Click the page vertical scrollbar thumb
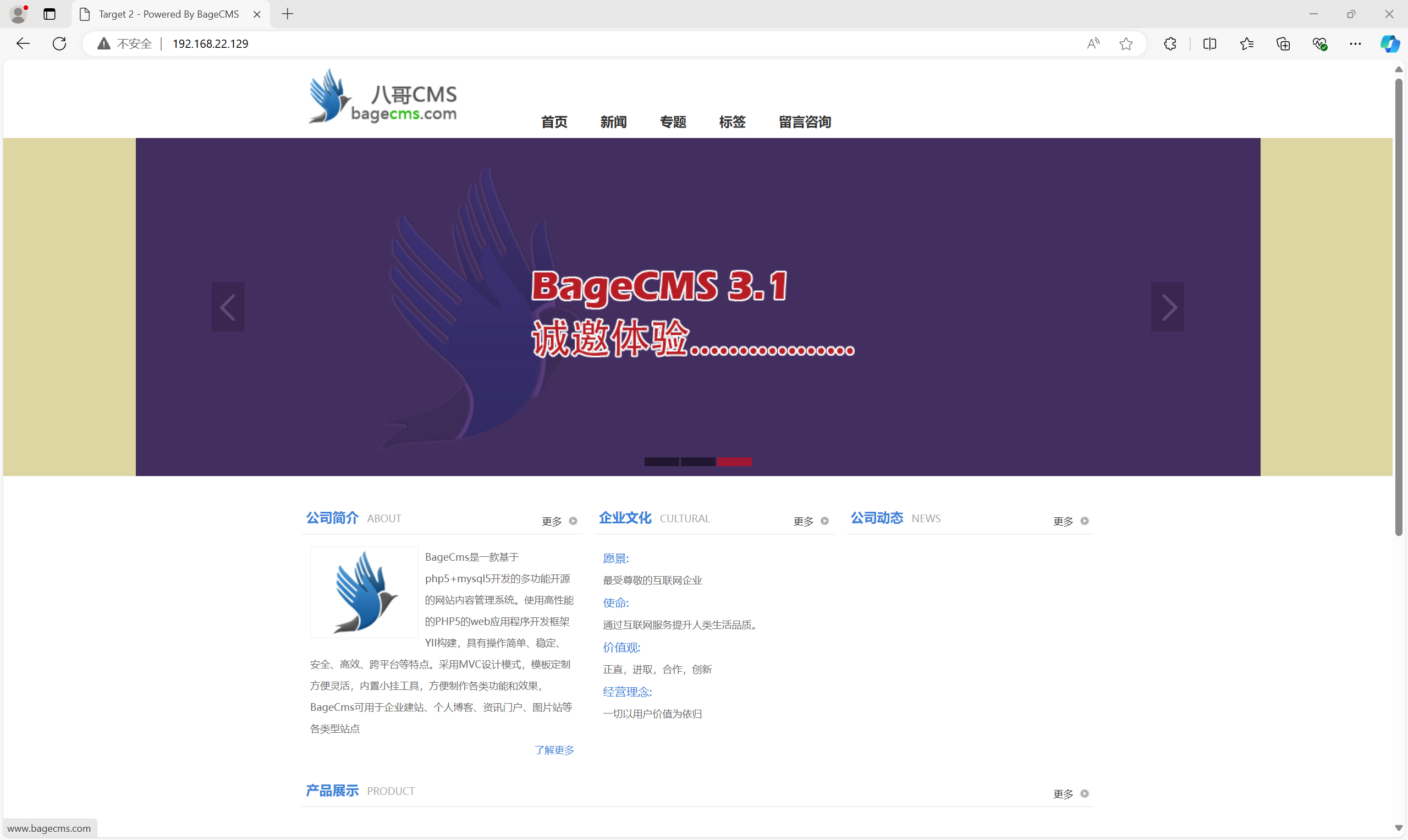This screenshot has width=1408, height=840. pos(1399,306)
